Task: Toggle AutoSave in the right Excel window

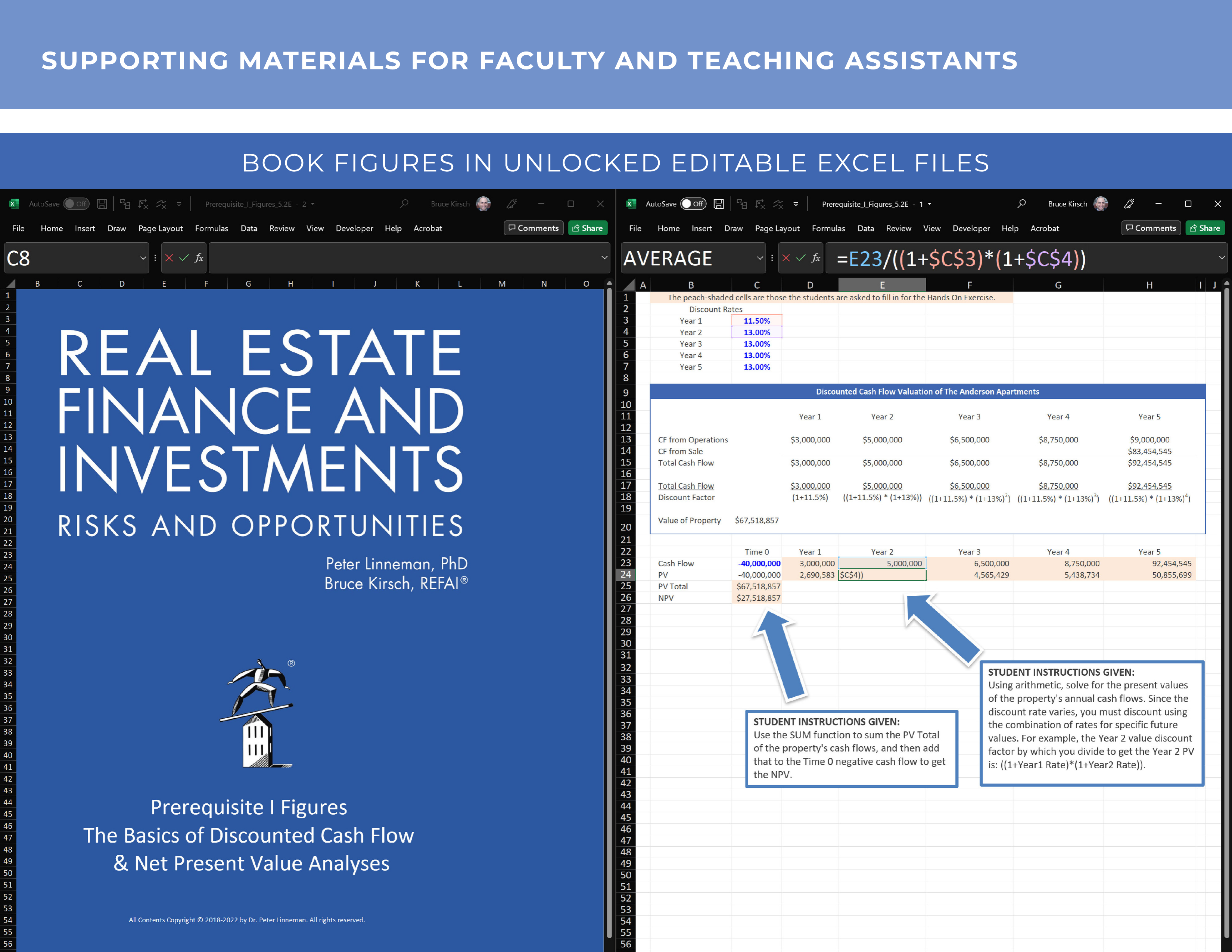Action: pyautogui.click(x=693, y=203)
